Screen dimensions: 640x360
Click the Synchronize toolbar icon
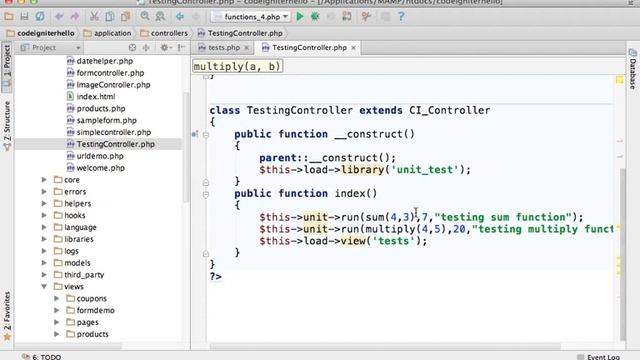click(x=40, y=17)
